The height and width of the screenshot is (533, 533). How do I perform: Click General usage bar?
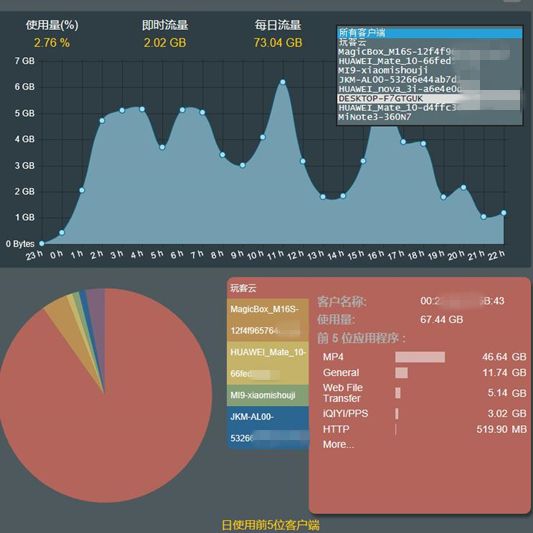[x=401, y=373]
